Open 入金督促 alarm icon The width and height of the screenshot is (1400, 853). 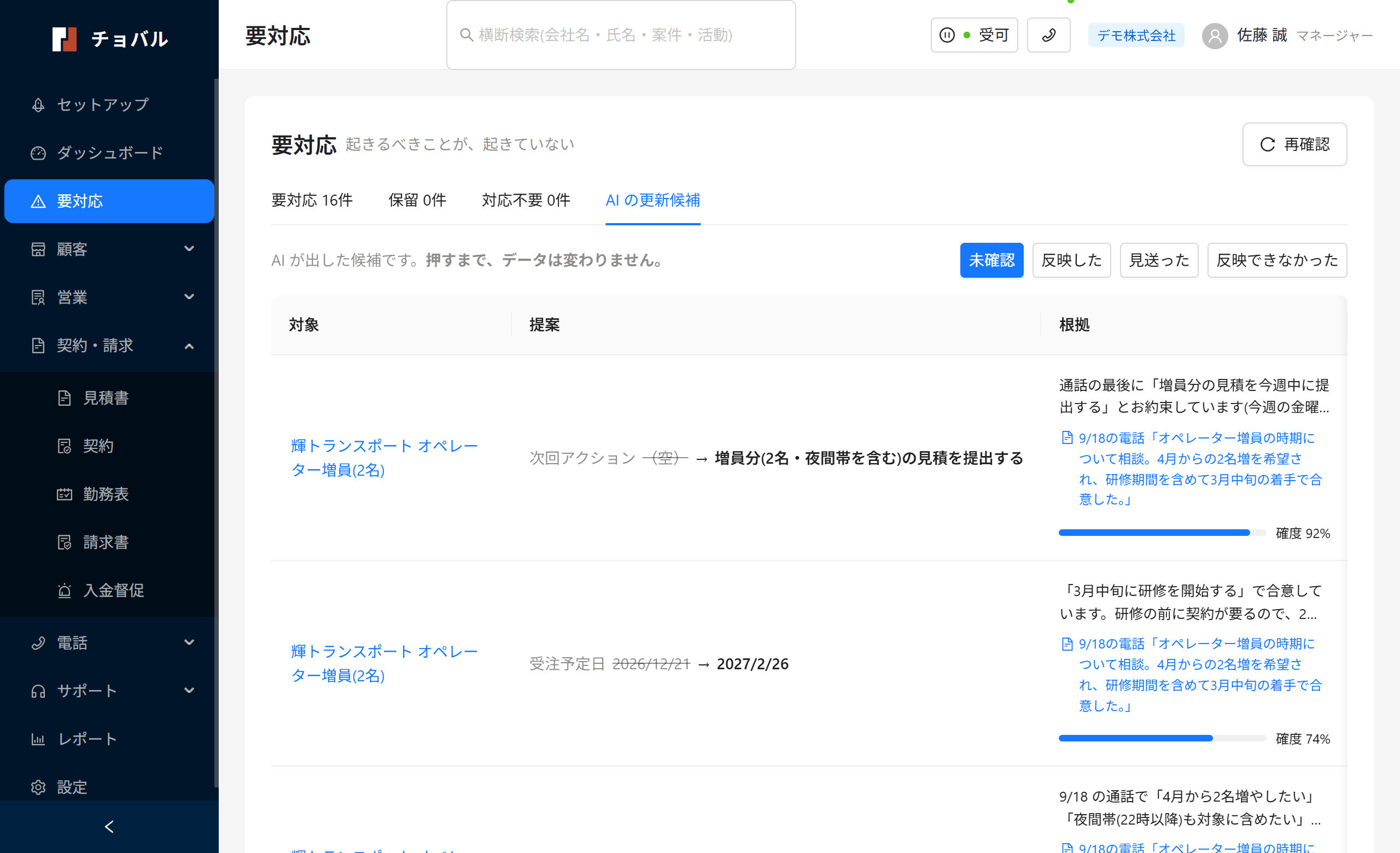64,591
